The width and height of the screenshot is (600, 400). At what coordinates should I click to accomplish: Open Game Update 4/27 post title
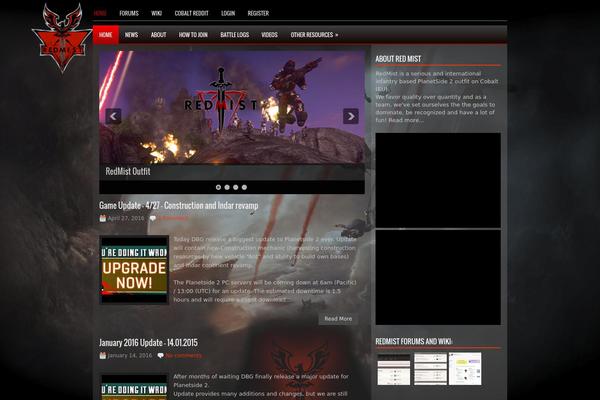pos(179,206)
